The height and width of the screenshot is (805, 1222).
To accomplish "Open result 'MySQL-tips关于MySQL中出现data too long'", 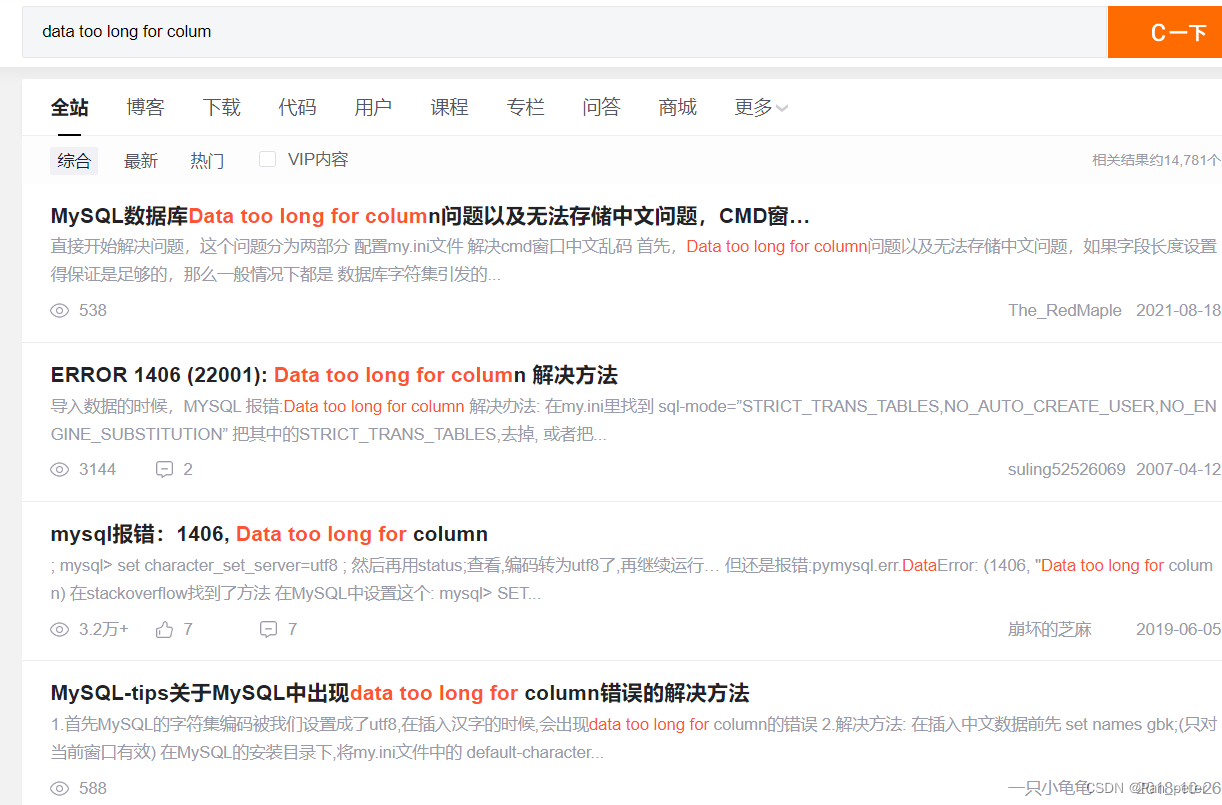I will (400, 693).
